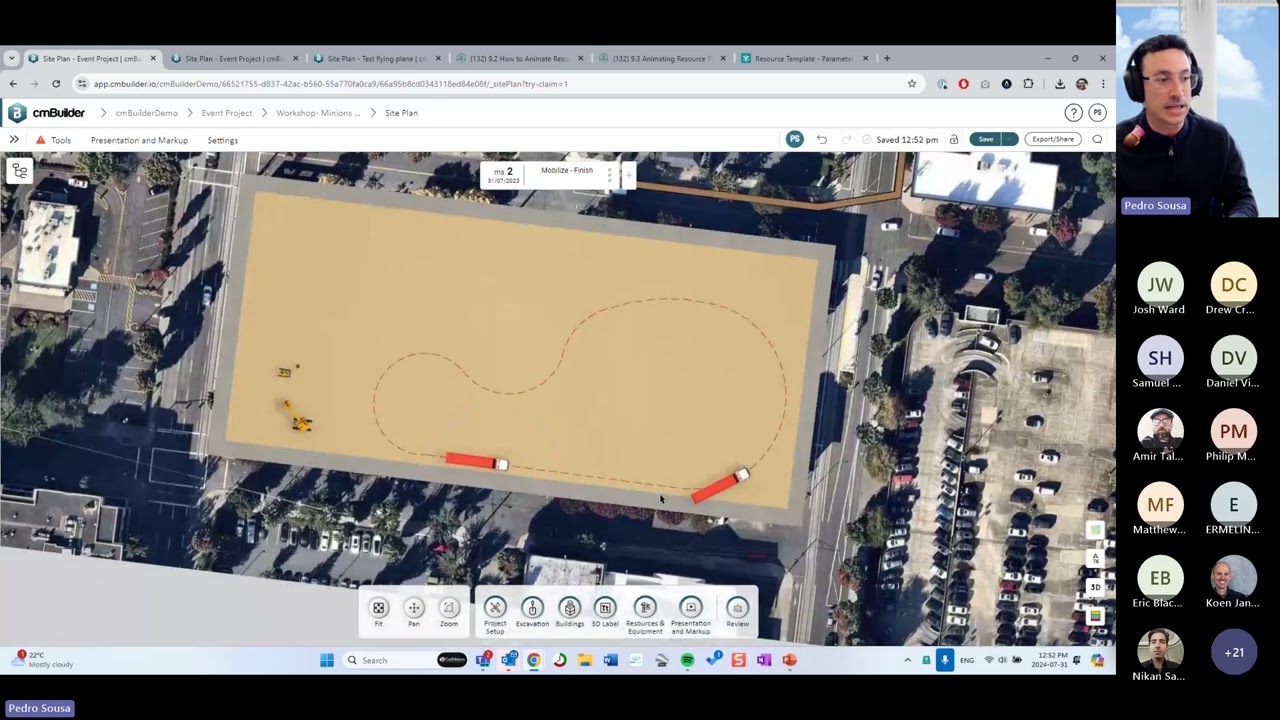
Task: Select the ms 2 milestone marker
Action: (x=503, y=174)
